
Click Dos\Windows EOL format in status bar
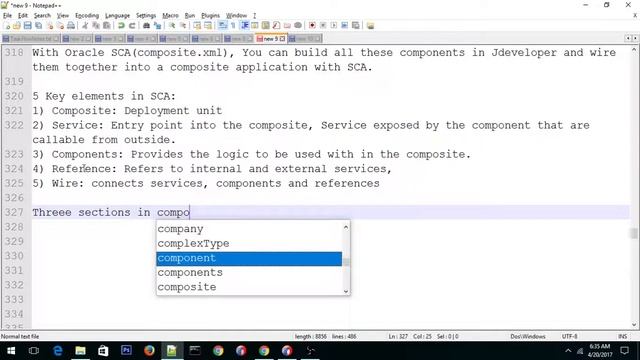click(527, 336)
